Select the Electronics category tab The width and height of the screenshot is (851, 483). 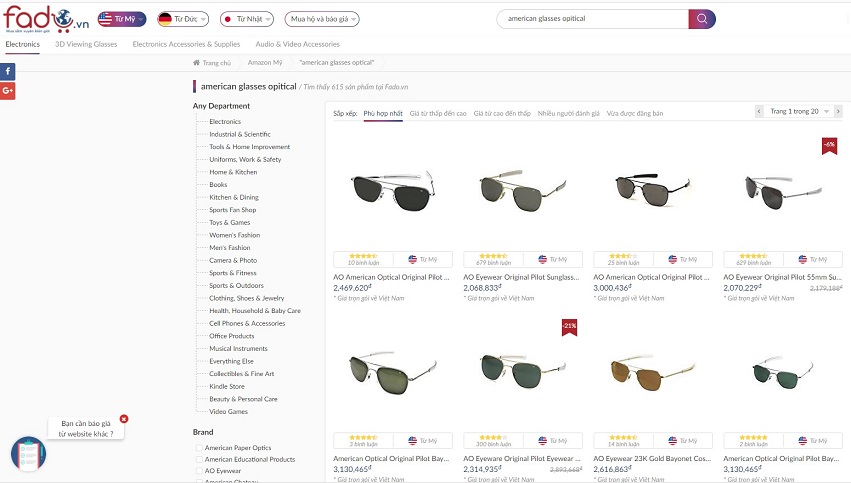[x=22, y=44]
